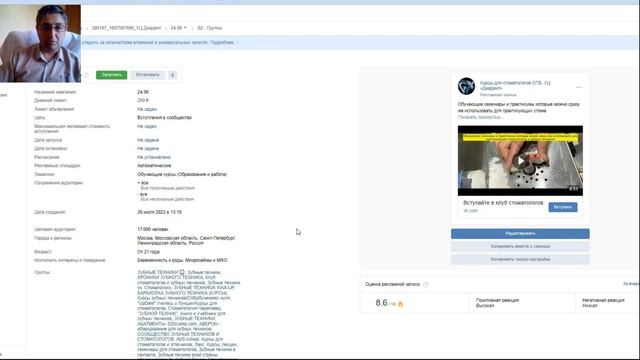Click the small icon button beside Остановить
Image resolution: width=640 pixels, height=360 pixels.
point(173,75)
